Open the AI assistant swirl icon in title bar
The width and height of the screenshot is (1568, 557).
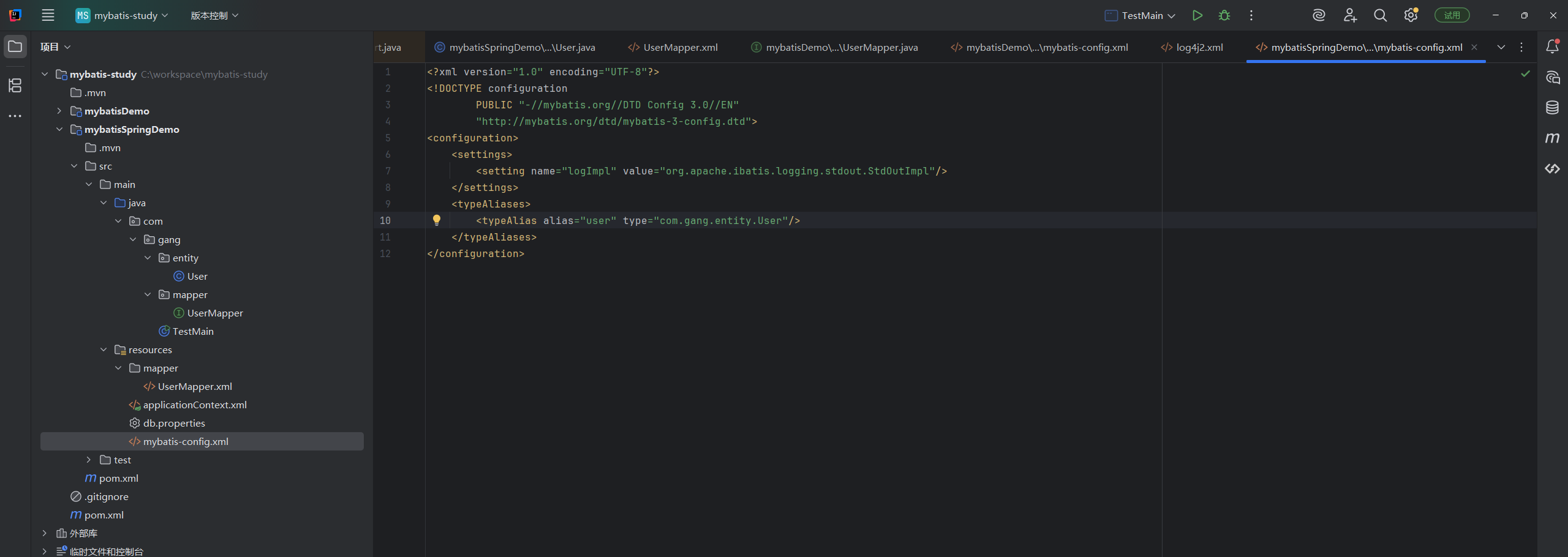click(x=1319, y=15)
